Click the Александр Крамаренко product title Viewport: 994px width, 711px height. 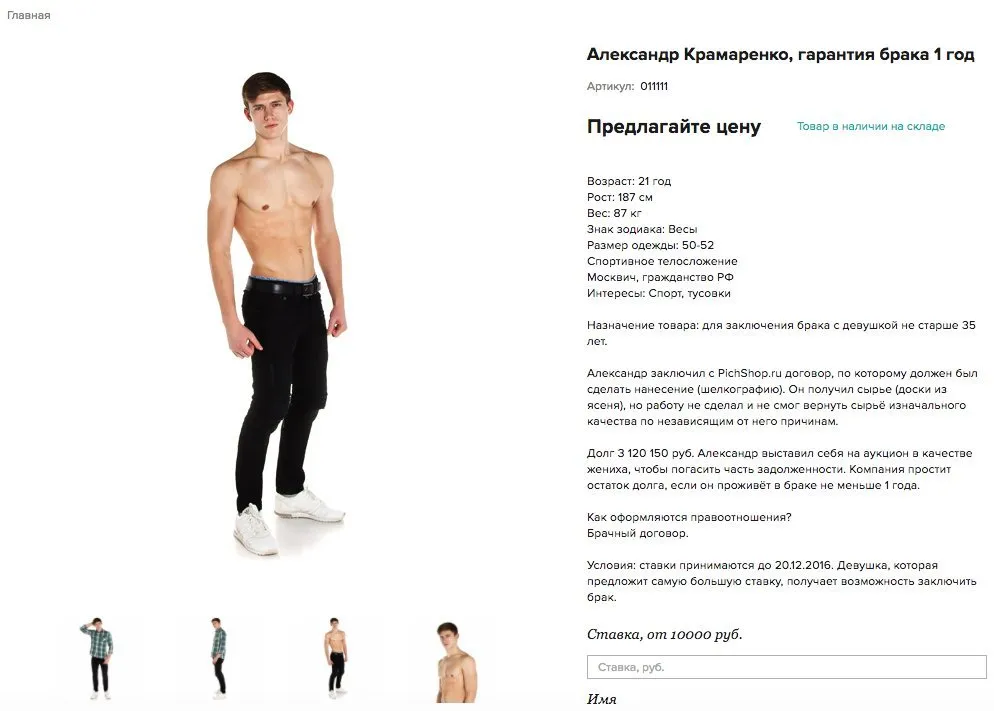[x=780, y=54]
